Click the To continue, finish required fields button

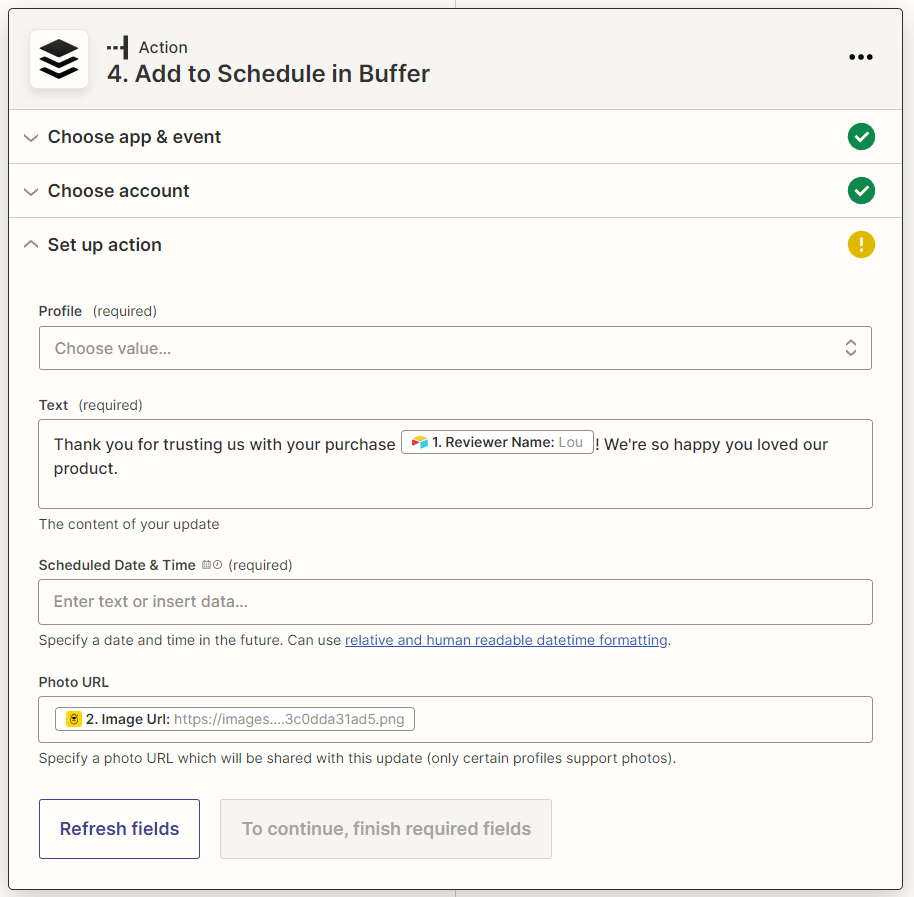386,829
